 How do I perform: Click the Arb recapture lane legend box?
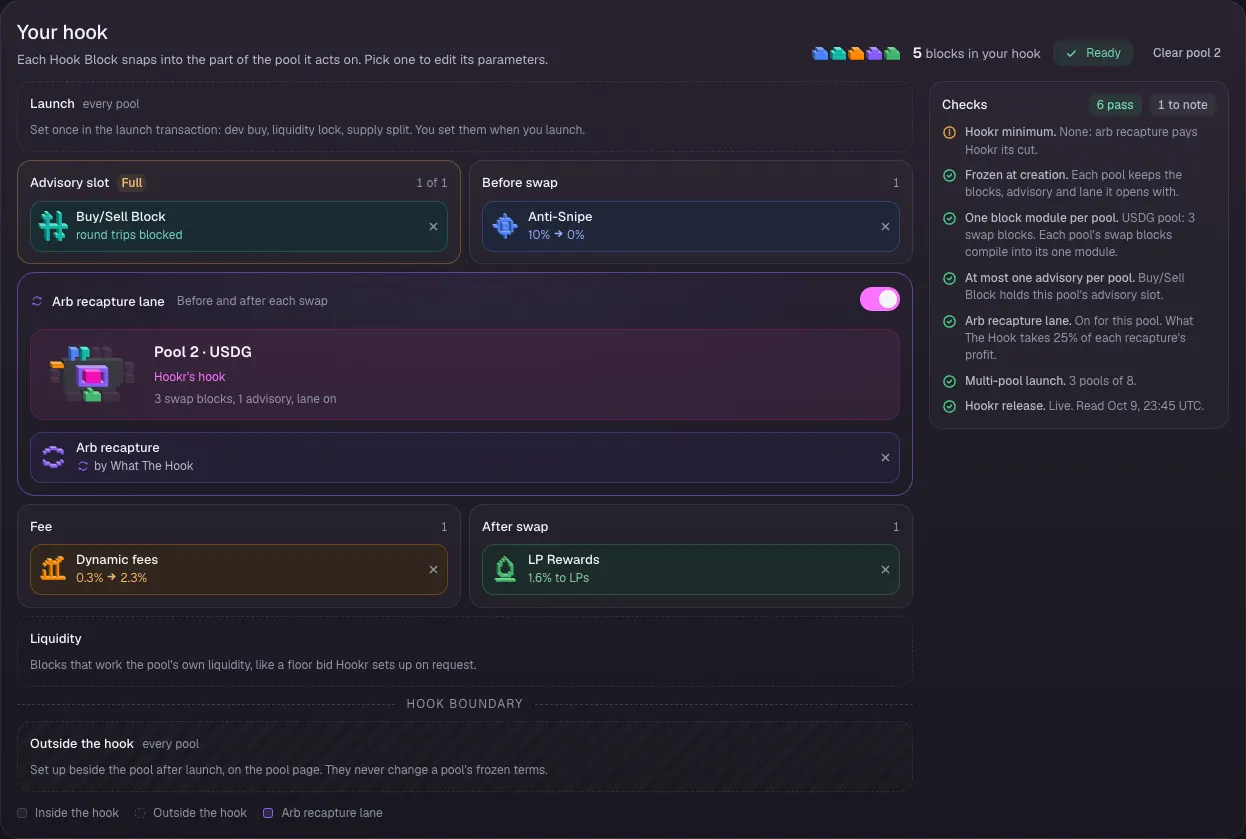coord(268,813)
